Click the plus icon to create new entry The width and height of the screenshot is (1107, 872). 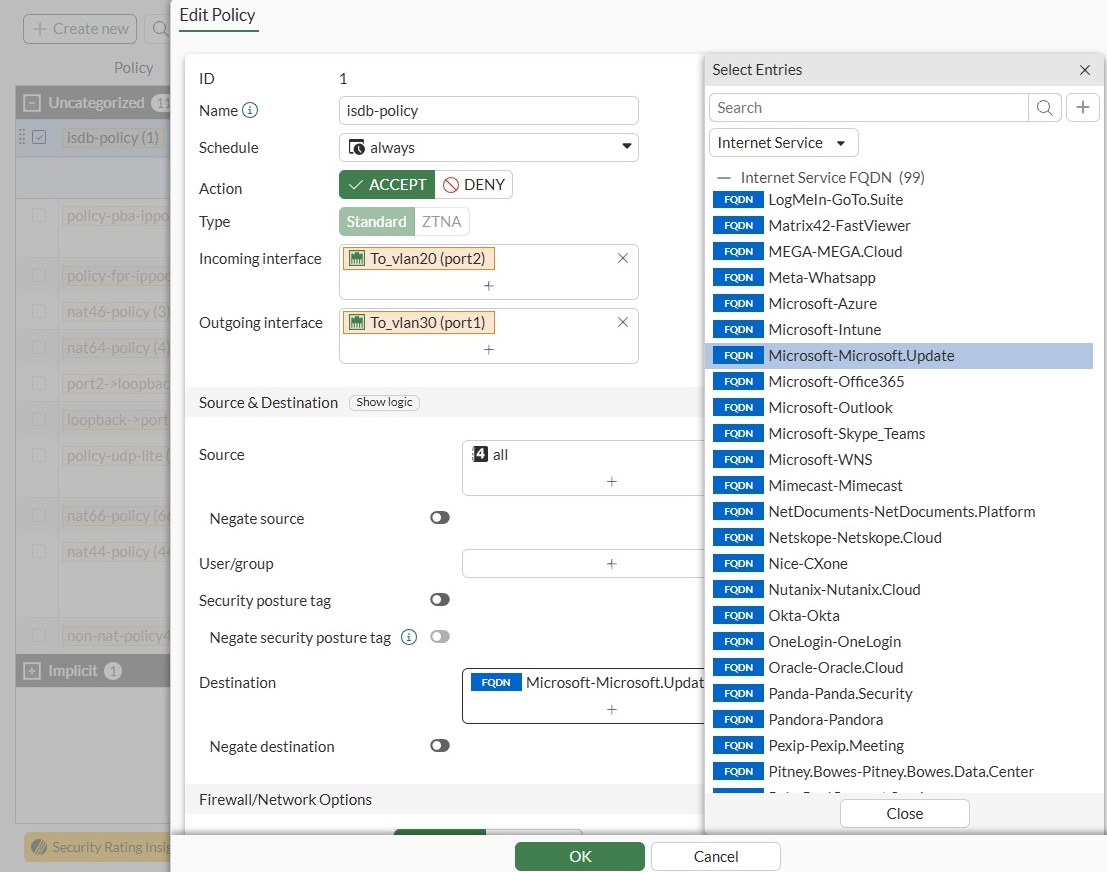(1082, 108)
